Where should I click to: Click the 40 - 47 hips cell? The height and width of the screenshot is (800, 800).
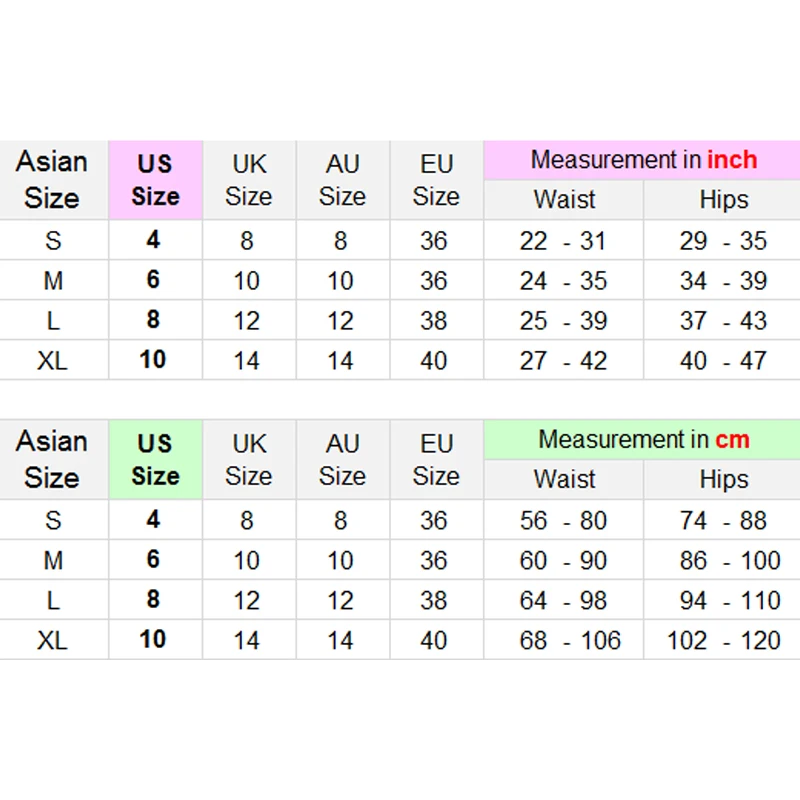(723, 361)
